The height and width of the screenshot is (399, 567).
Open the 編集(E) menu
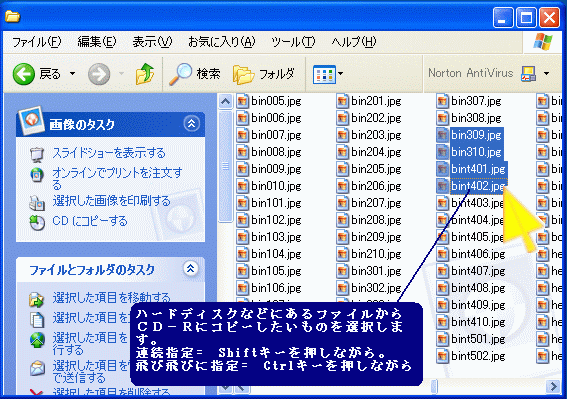[x=97, y=42]
